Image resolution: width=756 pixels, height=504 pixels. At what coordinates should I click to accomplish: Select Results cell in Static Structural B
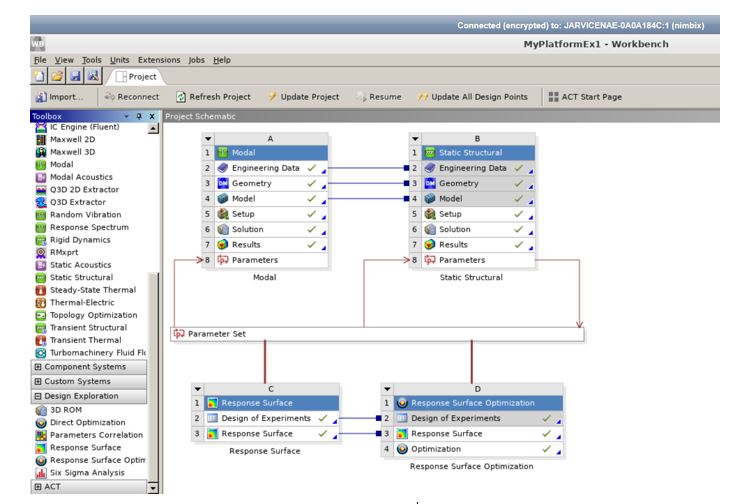(478, 245)
